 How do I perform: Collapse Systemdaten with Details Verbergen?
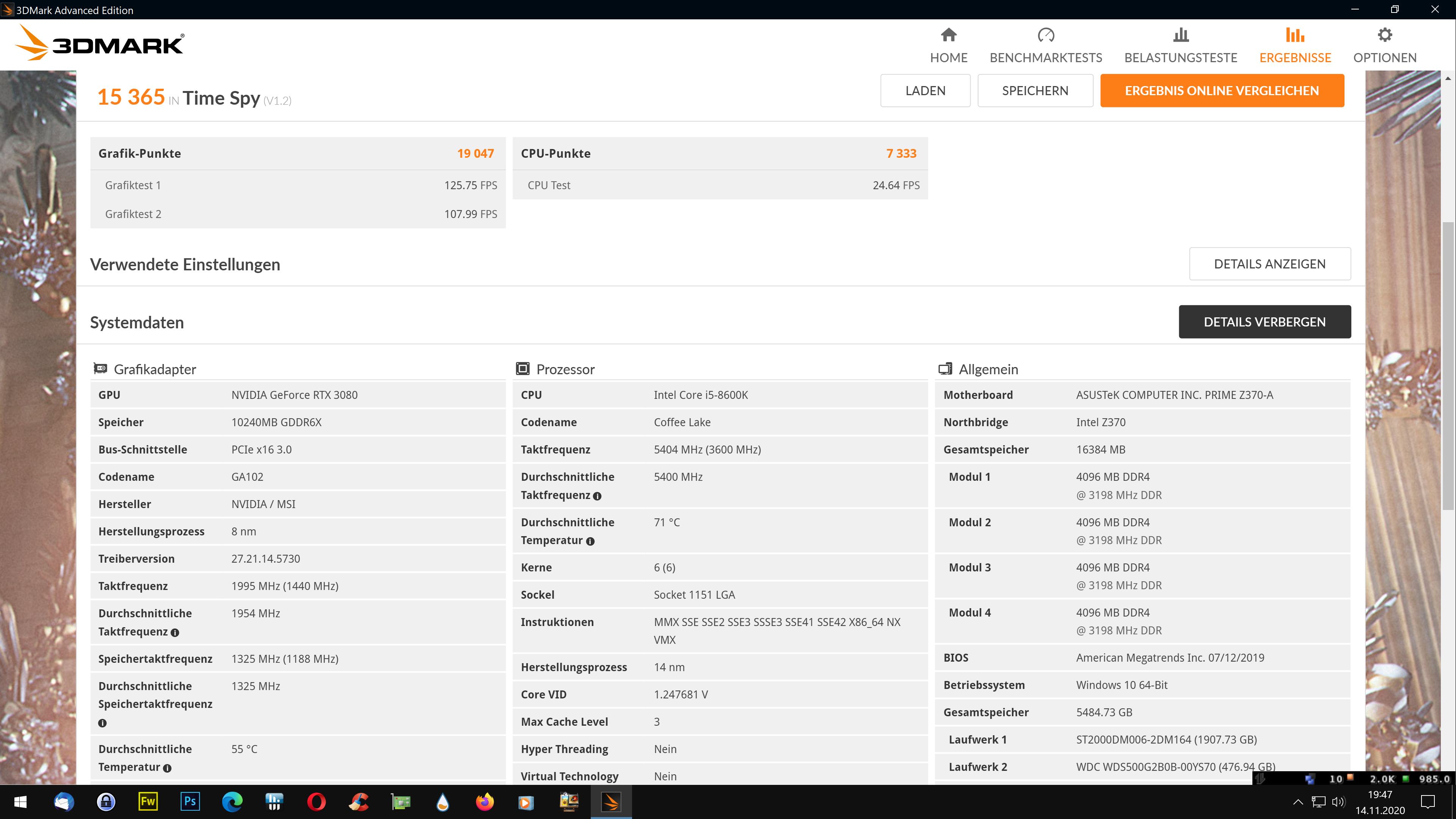point(1265,322)
